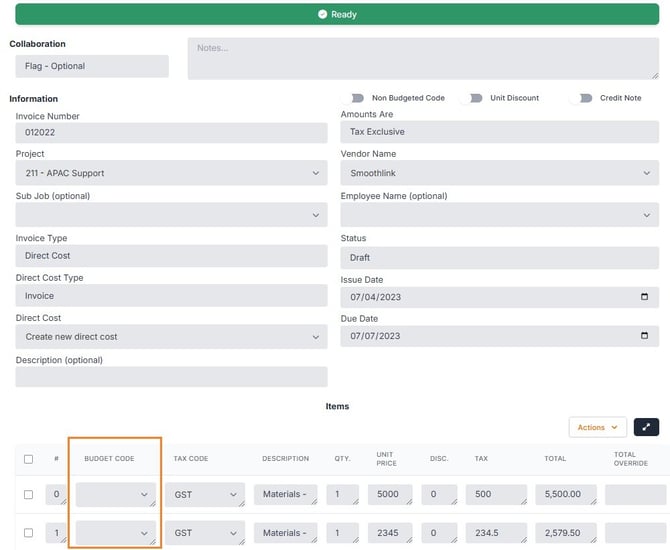Click the row number 1 cell
This screenshot has width=670, height=550.
pos(56,533)
